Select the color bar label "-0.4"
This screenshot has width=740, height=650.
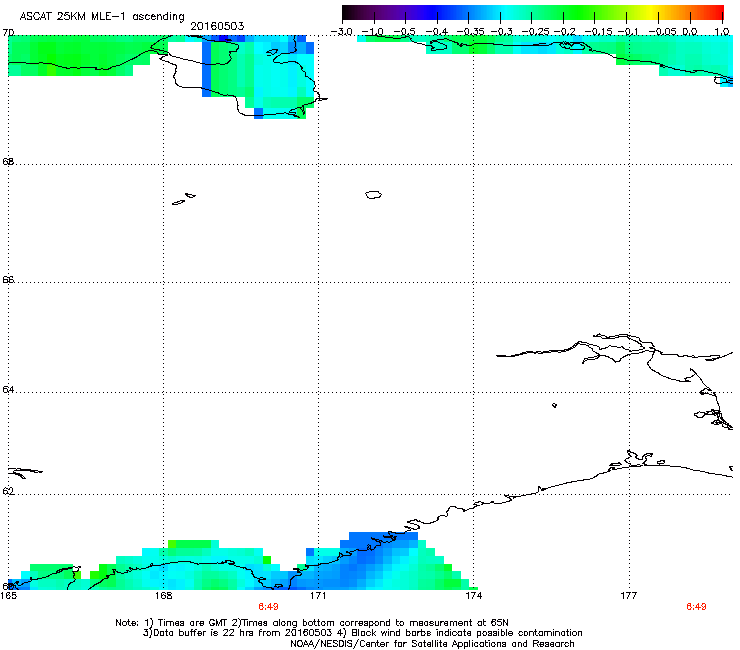437,32
